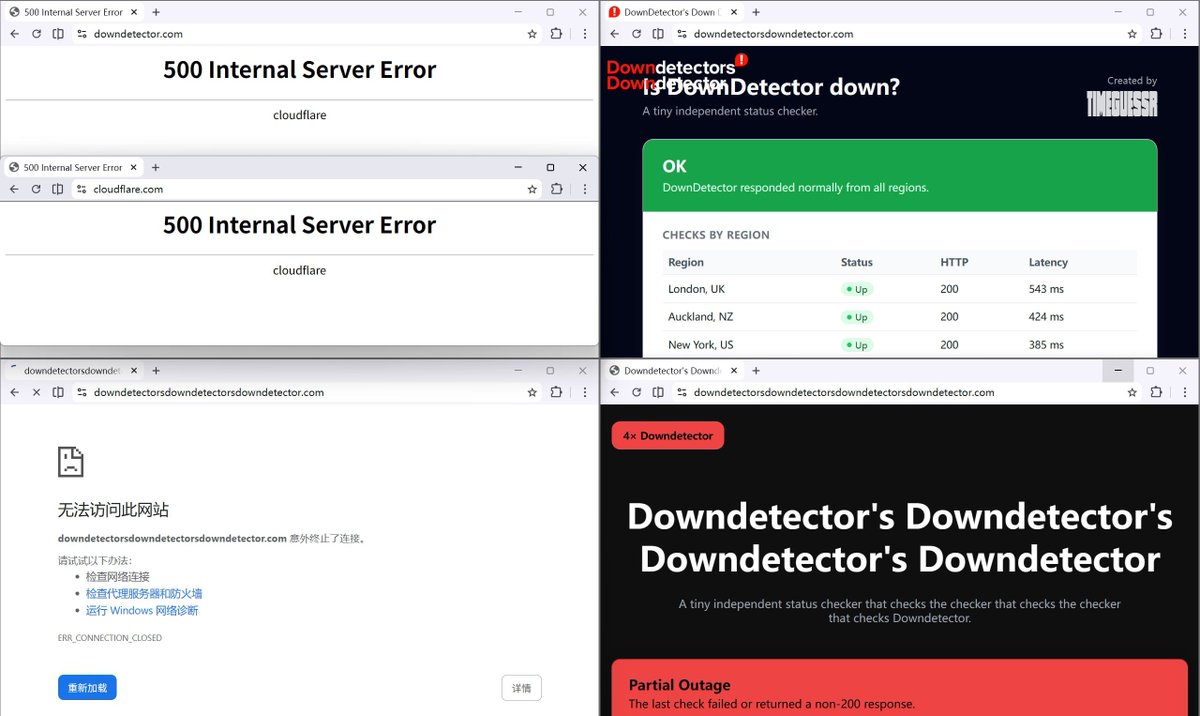
Task: Go back in the cloudflare.com window
Action: 14,189
